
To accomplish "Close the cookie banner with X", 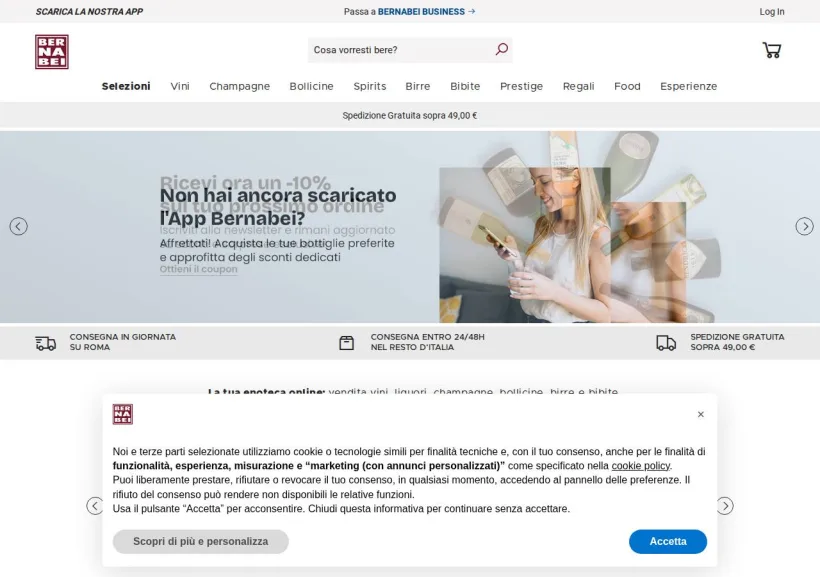I will click(x=701, y=414).
